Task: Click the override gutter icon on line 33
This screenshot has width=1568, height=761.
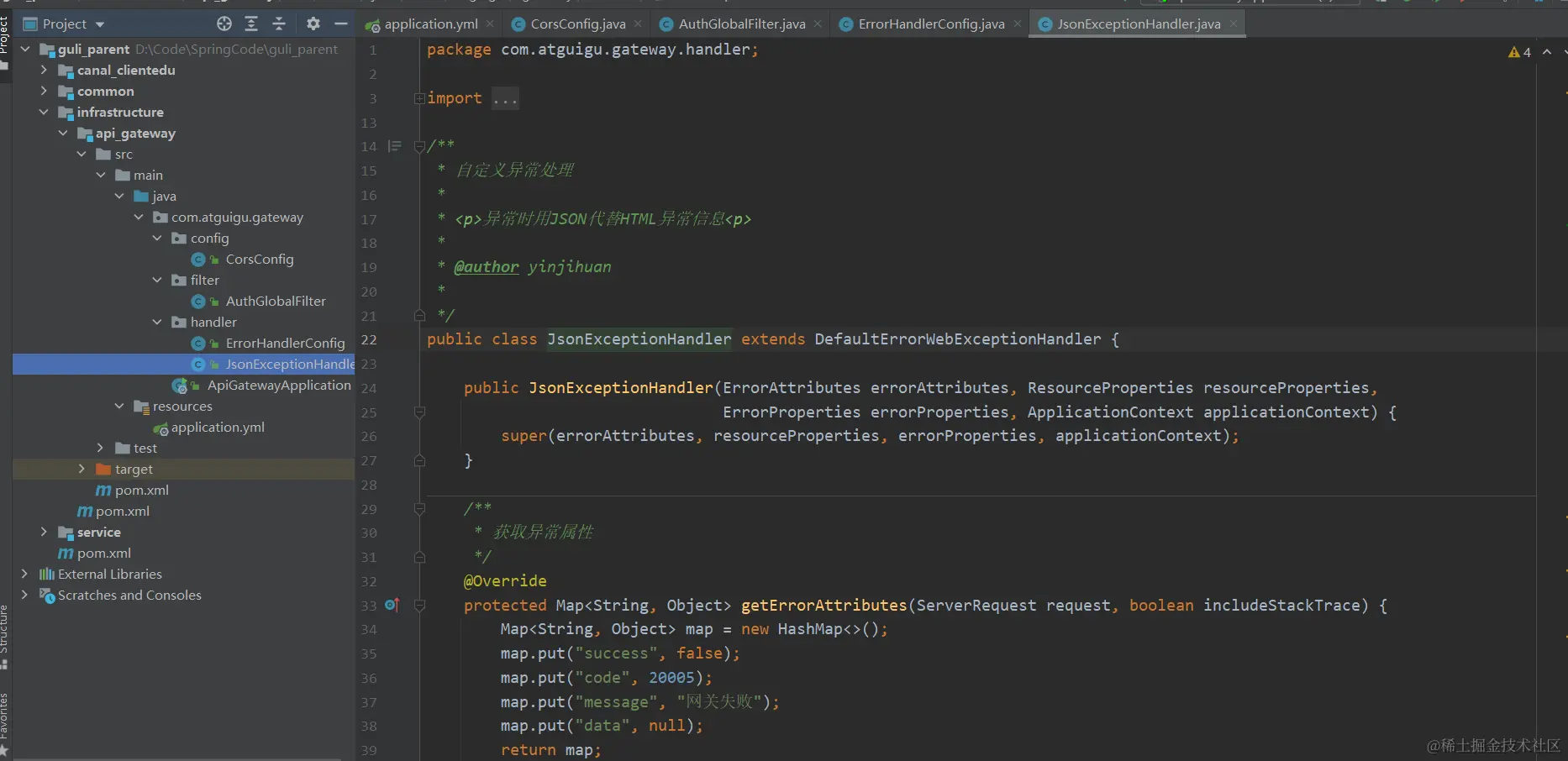Action: (x=392, y=605)
